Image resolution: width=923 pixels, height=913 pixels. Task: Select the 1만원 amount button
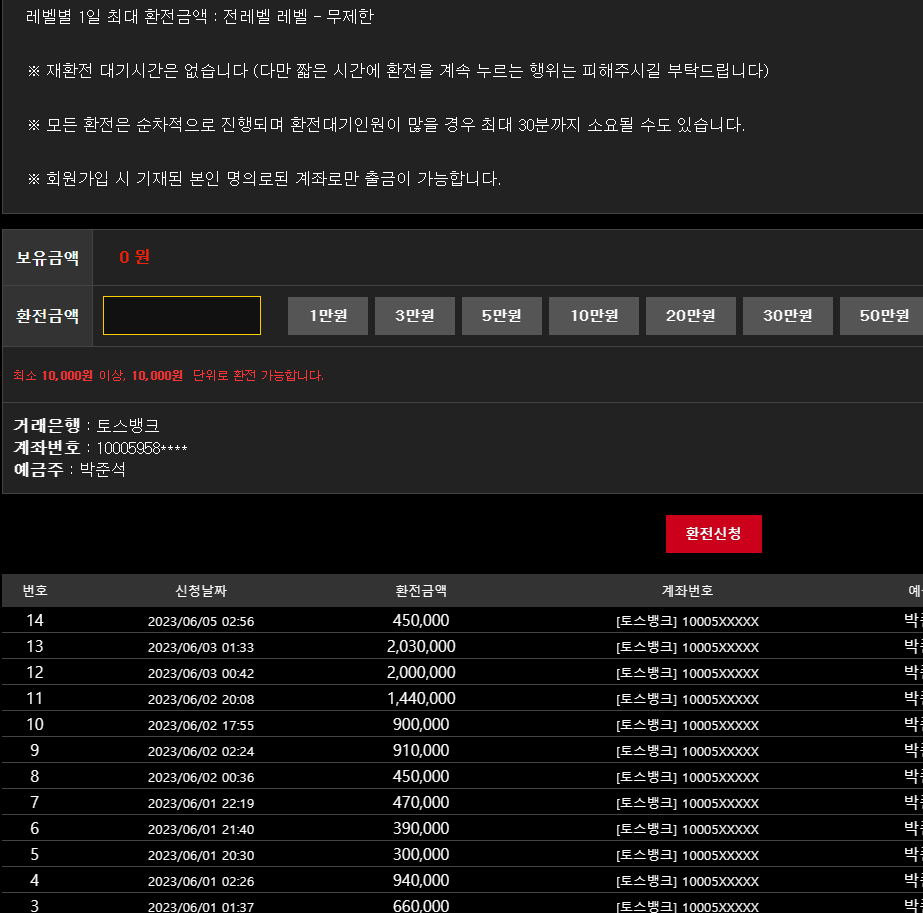(x=328, y=316)
